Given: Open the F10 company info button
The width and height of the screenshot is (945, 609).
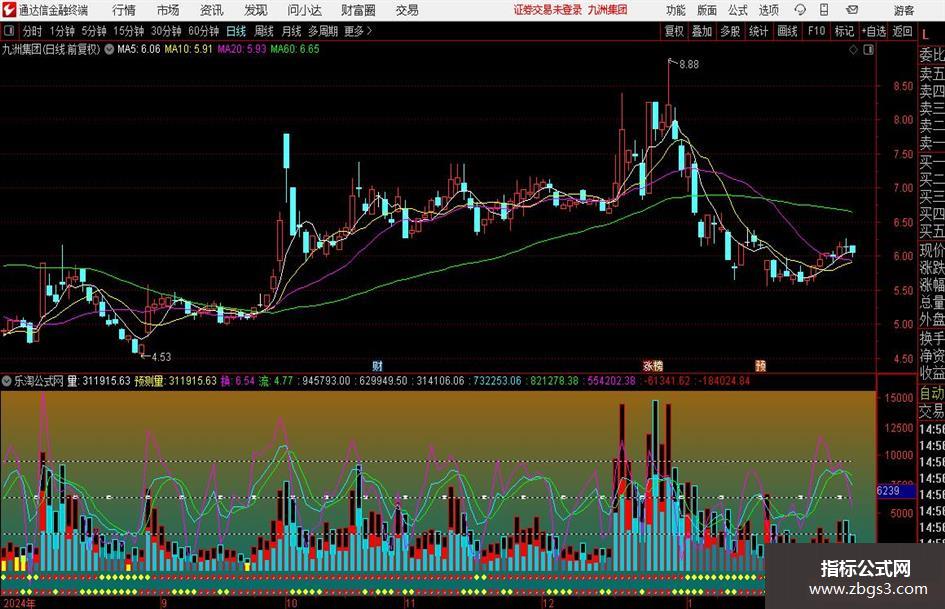Looking at the screenshot, I should (x=817, y=31).
